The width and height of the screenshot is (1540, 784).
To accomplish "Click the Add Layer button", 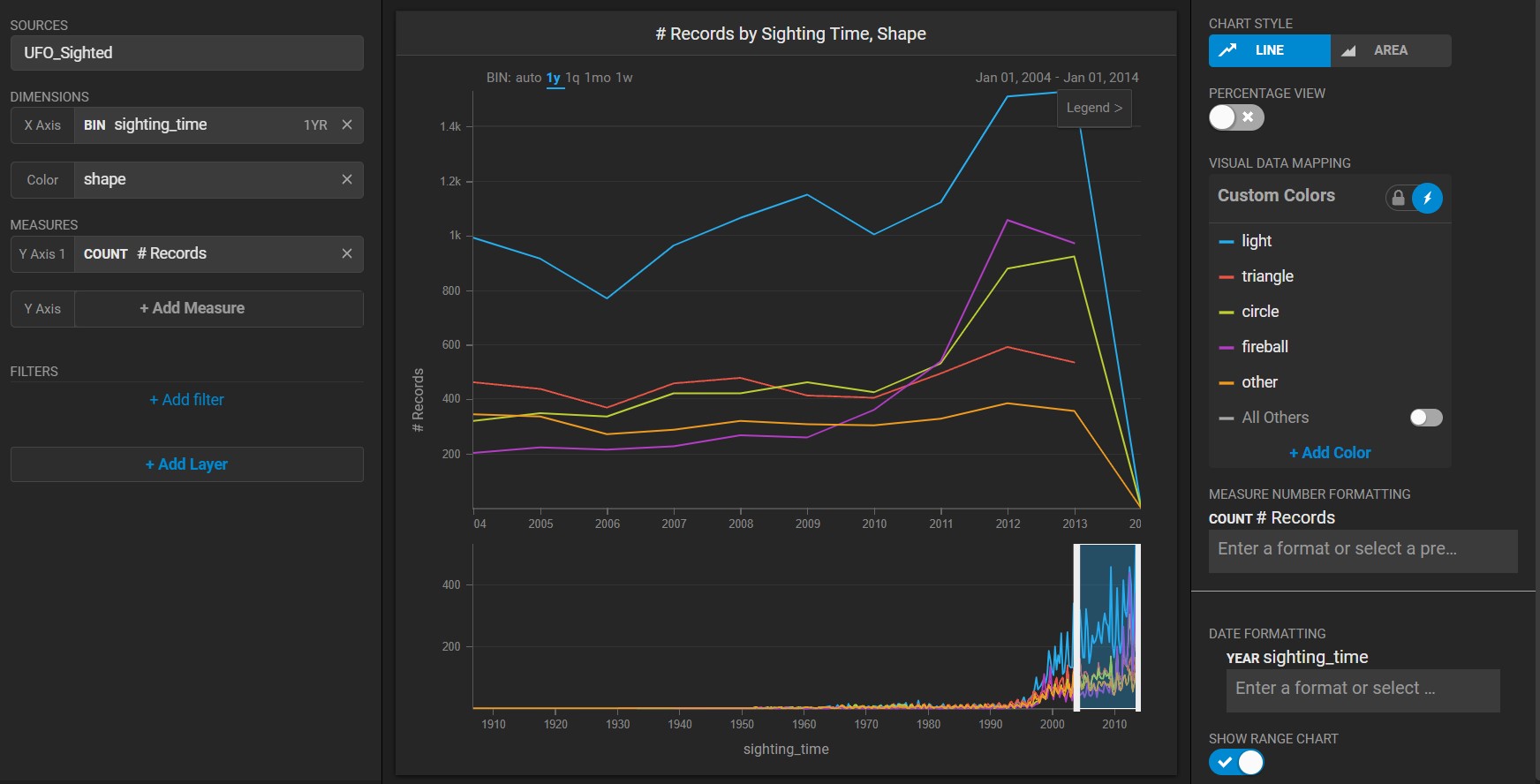I will (x=186, y=464).
